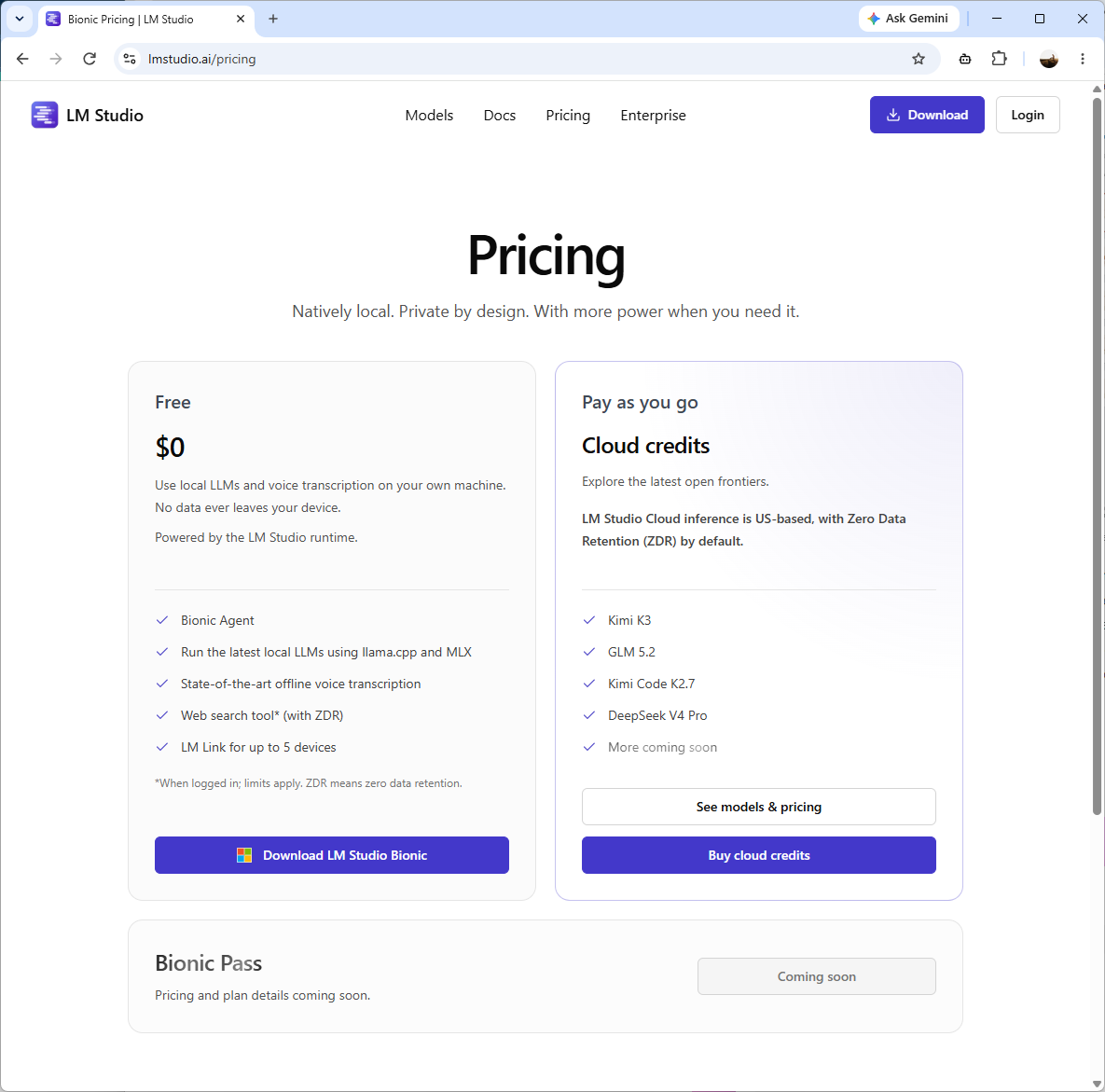
Task: Open the browser extensions puzzle icon
Action: 1000,60
